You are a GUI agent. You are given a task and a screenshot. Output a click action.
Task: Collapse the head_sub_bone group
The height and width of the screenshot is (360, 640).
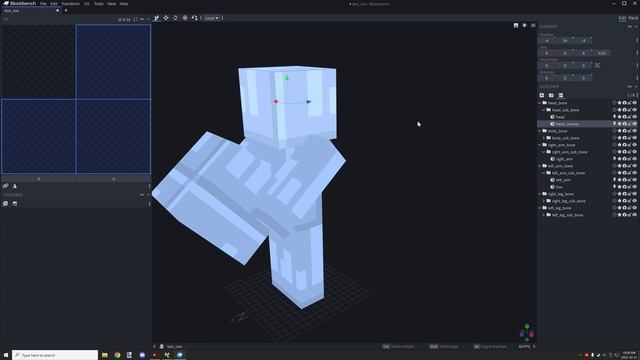point(544,110)
